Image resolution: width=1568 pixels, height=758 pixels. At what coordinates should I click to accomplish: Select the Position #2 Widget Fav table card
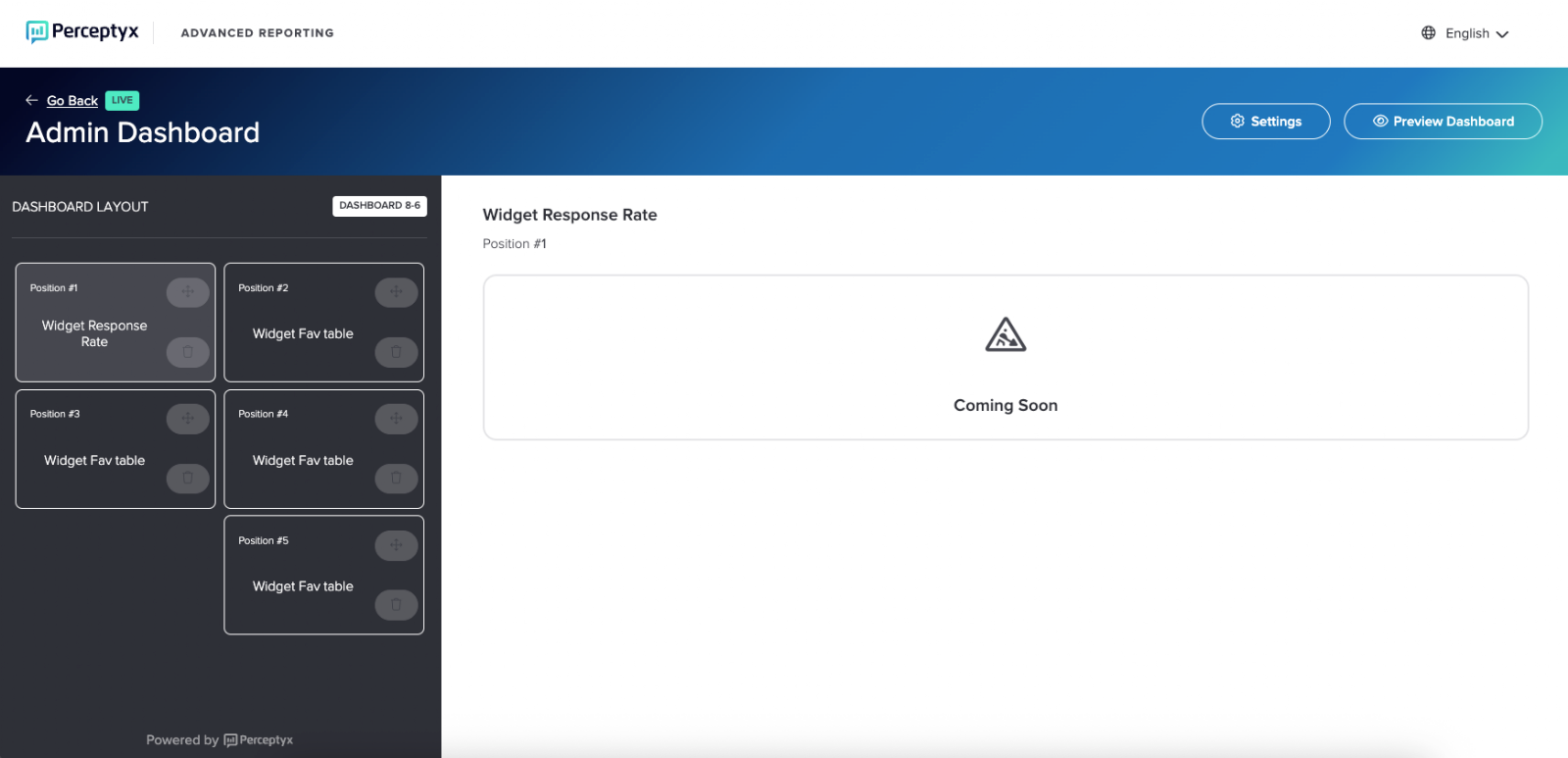324,323
